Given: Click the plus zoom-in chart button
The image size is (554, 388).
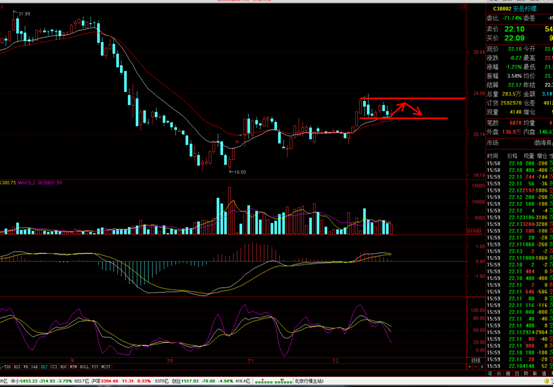Looking at the screenshot, I should point(470,367).
